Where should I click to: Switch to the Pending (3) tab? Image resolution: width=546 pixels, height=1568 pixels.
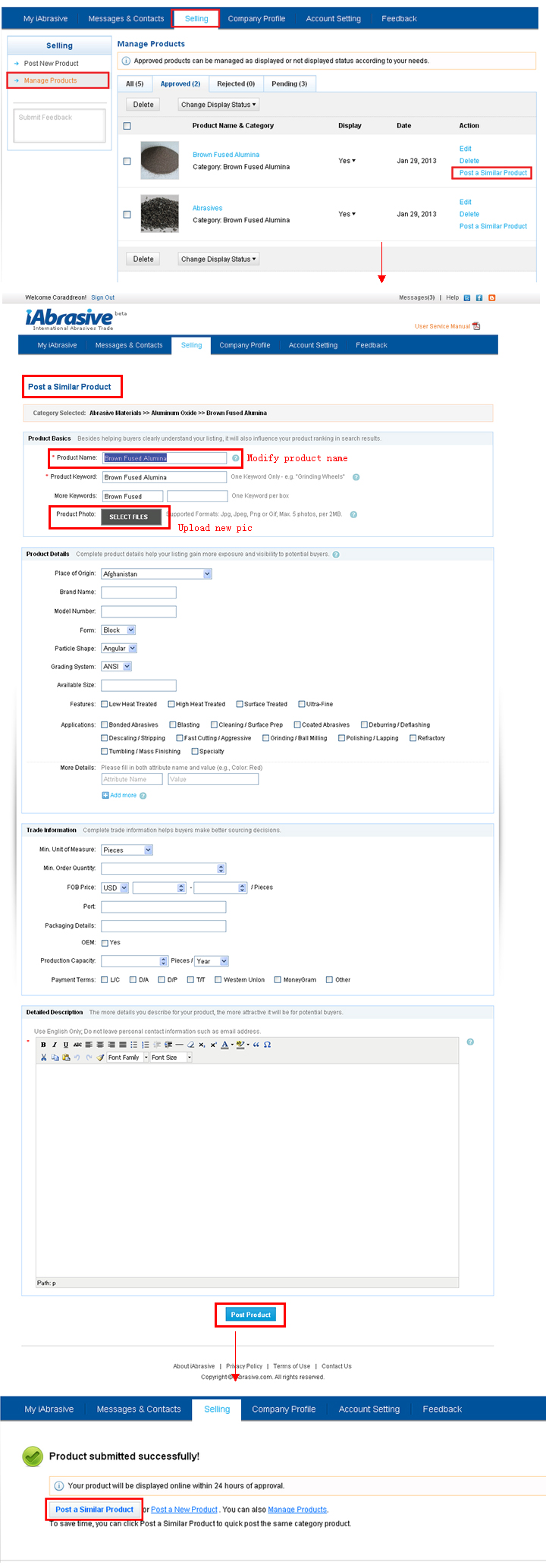point(289,84)
